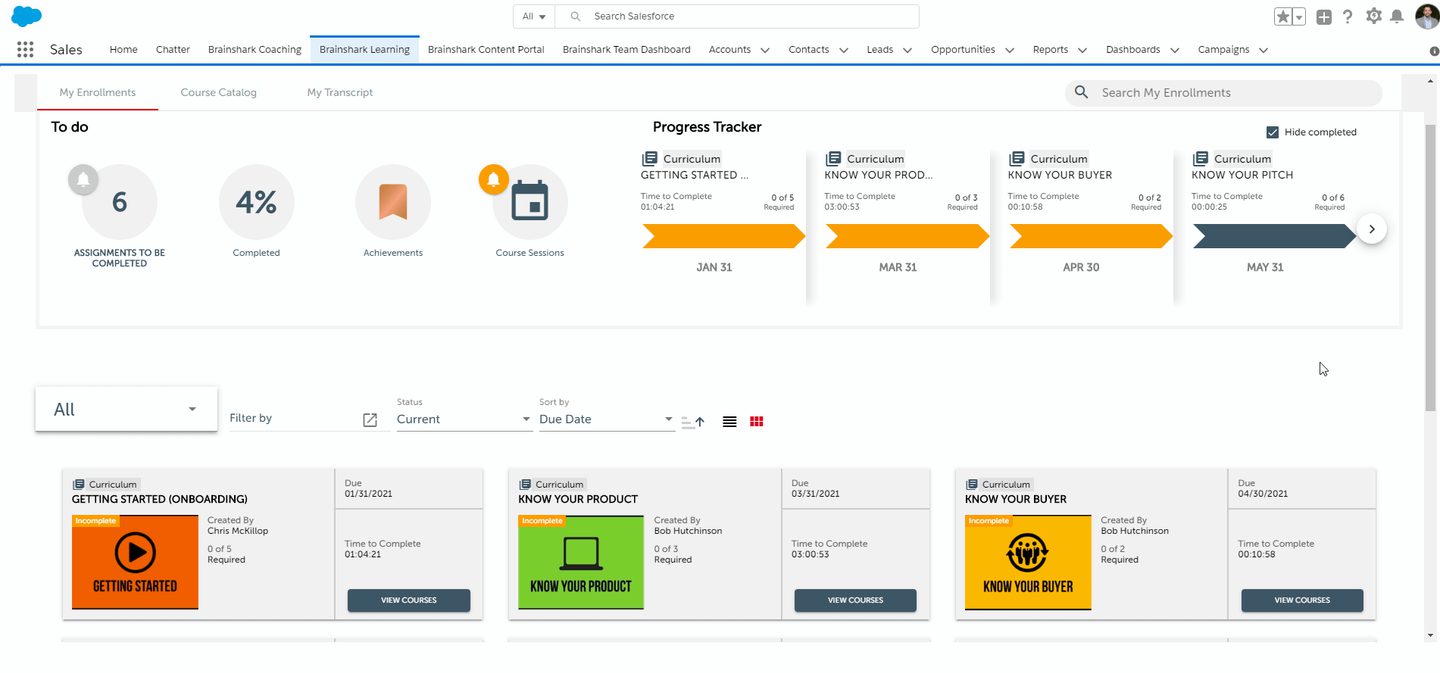Image resolution: width=1440 pixels, height=673 pixels.
Task: Open the Filter by selection dialog icon
Action: (x=370, y=419)
